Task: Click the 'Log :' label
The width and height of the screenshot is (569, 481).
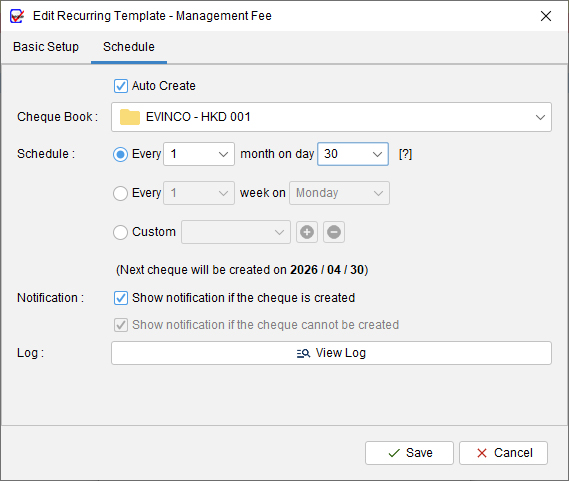Action: click(30, 353)
